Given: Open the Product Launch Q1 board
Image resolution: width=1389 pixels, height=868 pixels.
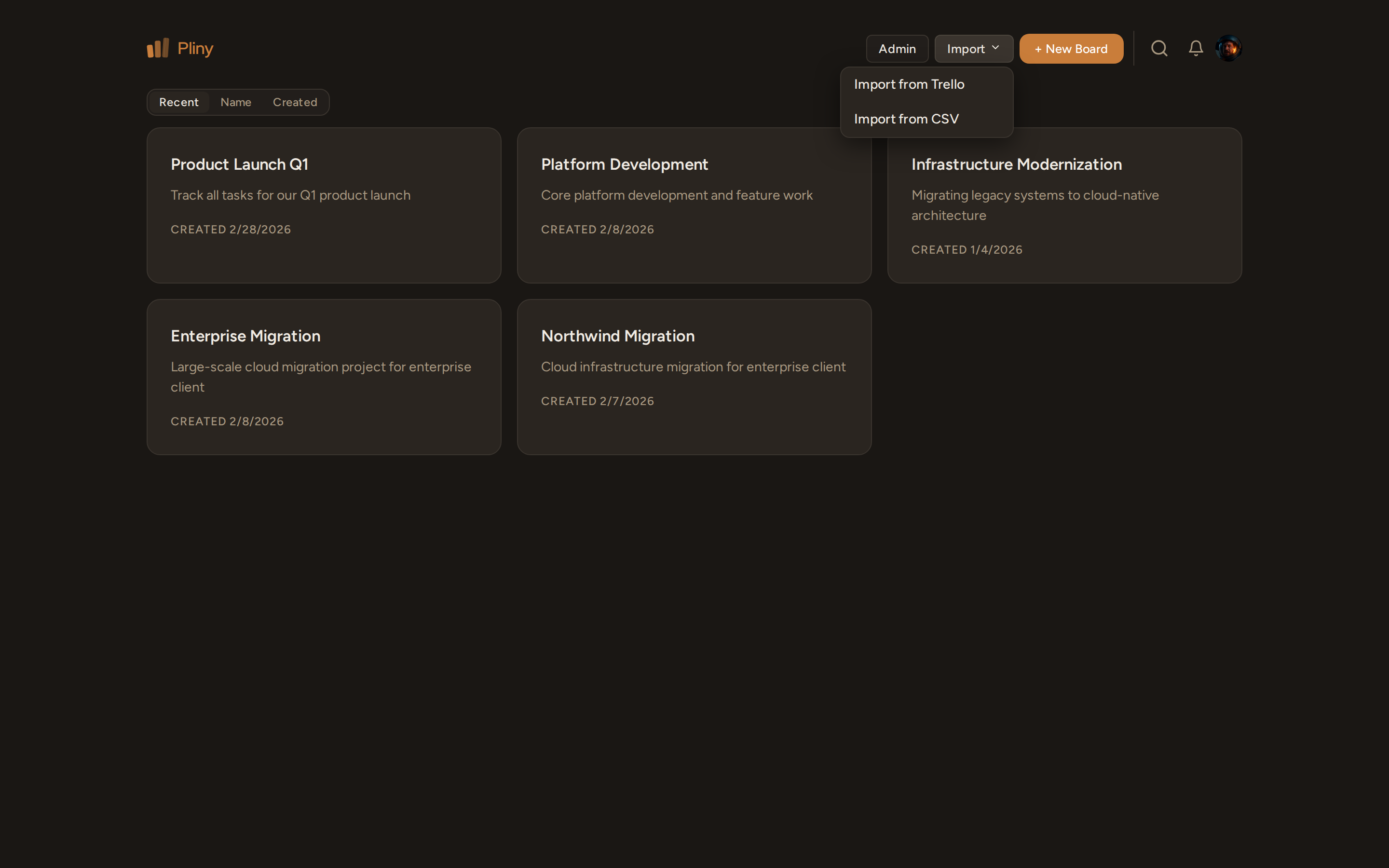Looking at the screenshot, I should tap(239, 164).
